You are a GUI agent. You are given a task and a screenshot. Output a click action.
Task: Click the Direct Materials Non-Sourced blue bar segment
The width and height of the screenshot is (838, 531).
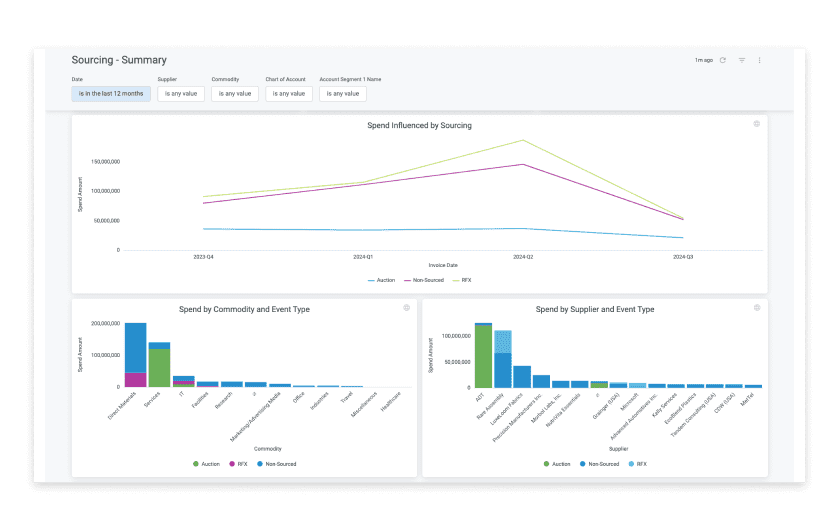(136, 348)
